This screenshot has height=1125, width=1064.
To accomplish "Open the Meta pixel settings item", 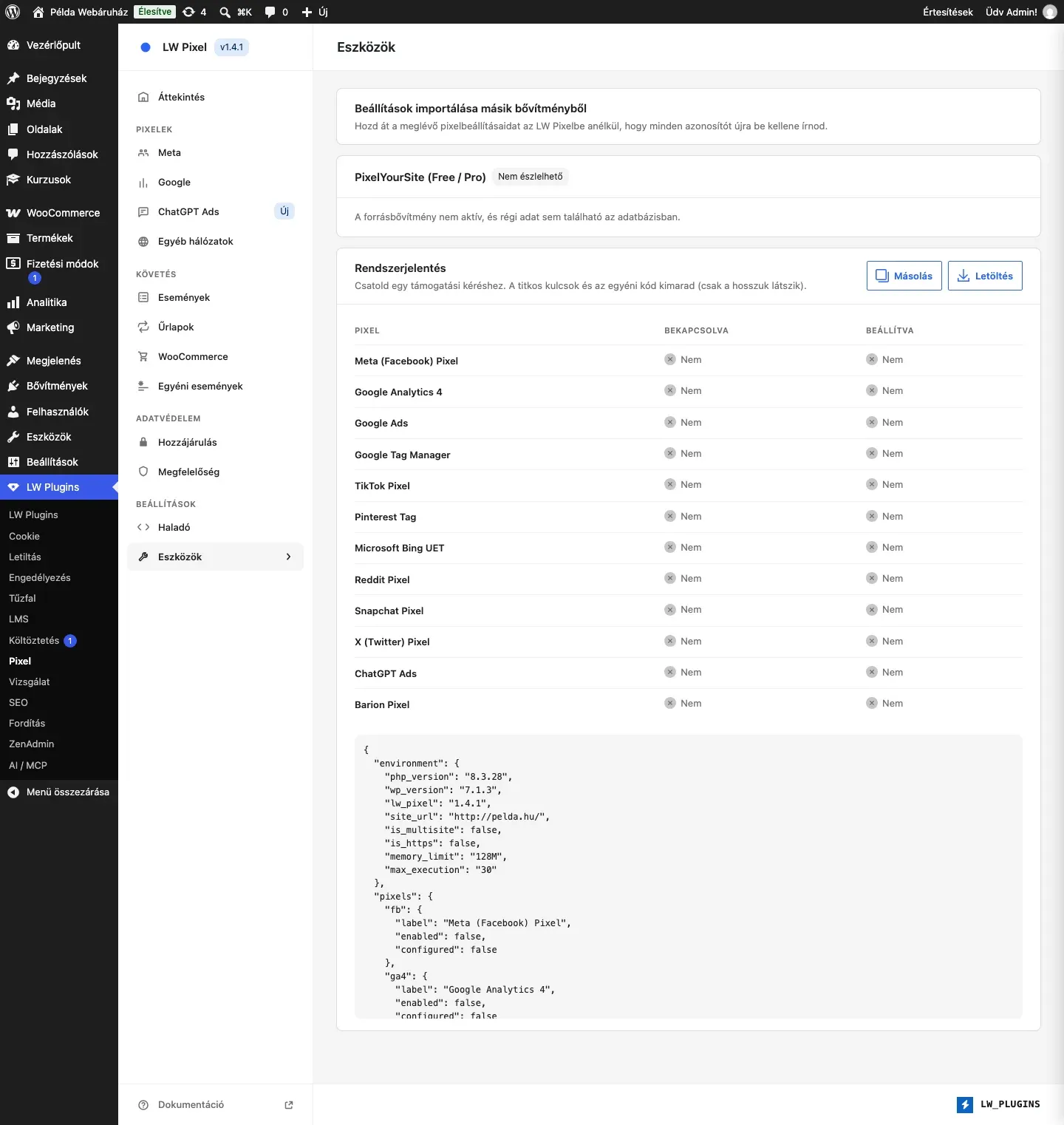I will click(x=215, y=152).
